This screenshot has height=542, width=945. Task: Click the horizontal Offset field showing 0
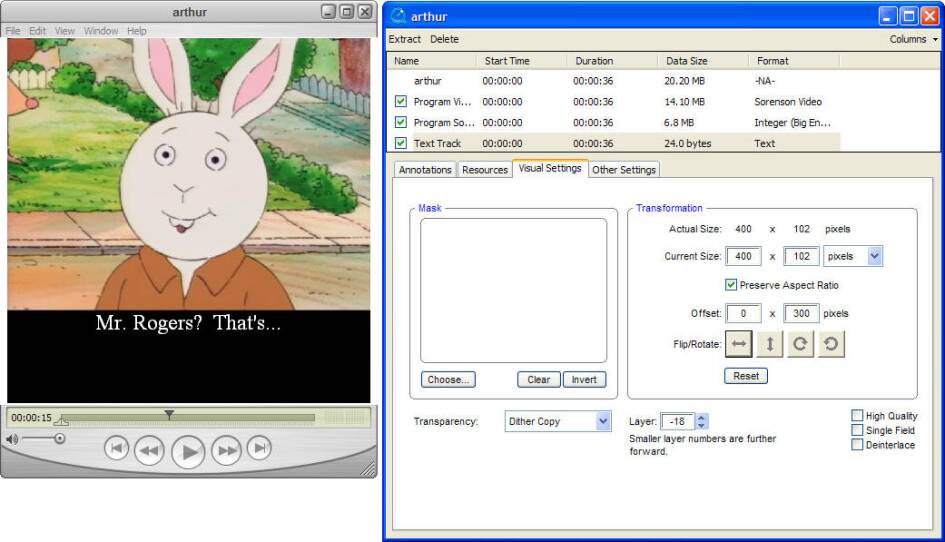tap(743, 314)
